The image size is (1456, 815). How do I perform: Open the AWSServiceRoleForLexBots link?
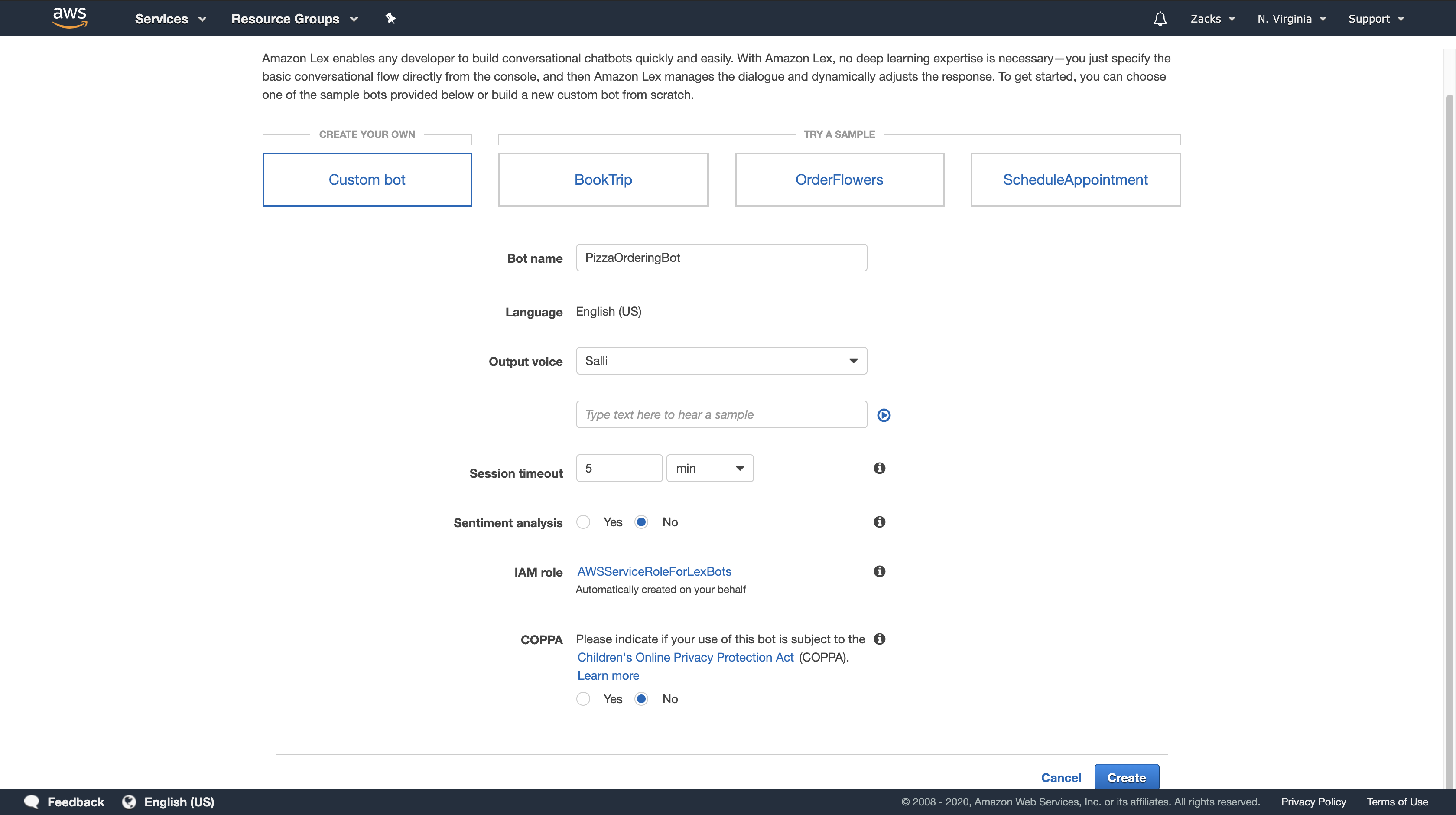(x=654, y=571)
